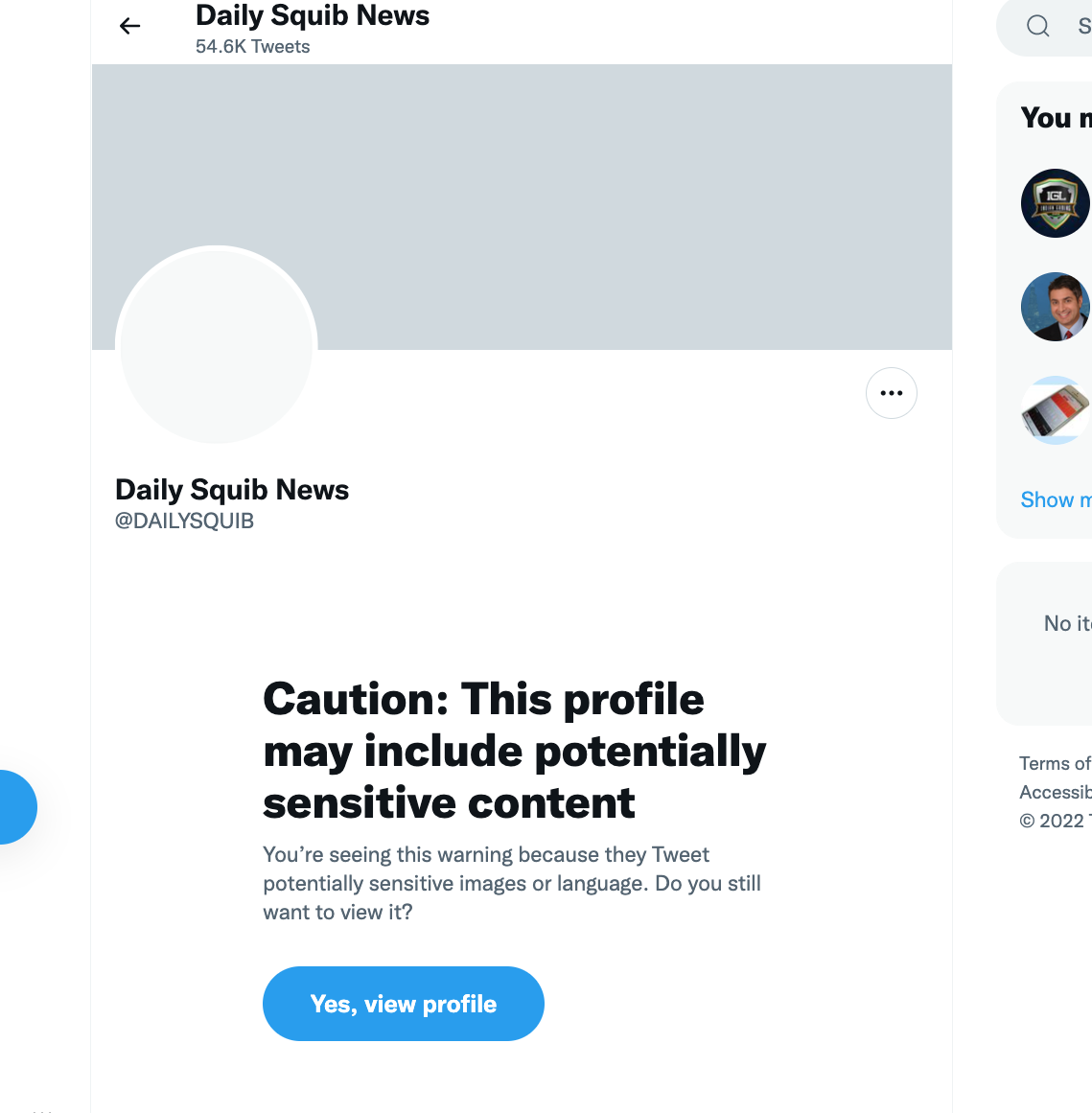Open the Accessibility footer link
1092x1113 pixels.
(1055, 792)
